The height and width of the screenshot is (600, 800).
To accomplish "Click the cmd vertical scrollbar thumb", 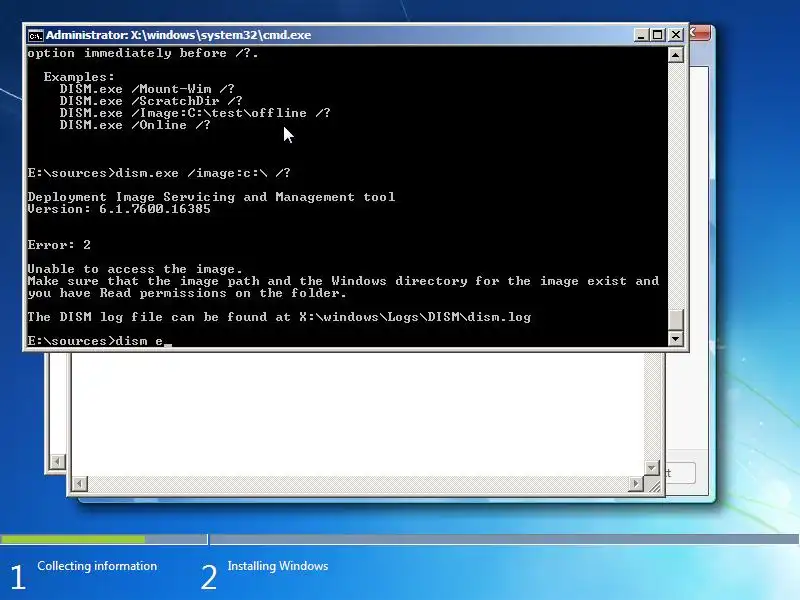I will (676, 320).
